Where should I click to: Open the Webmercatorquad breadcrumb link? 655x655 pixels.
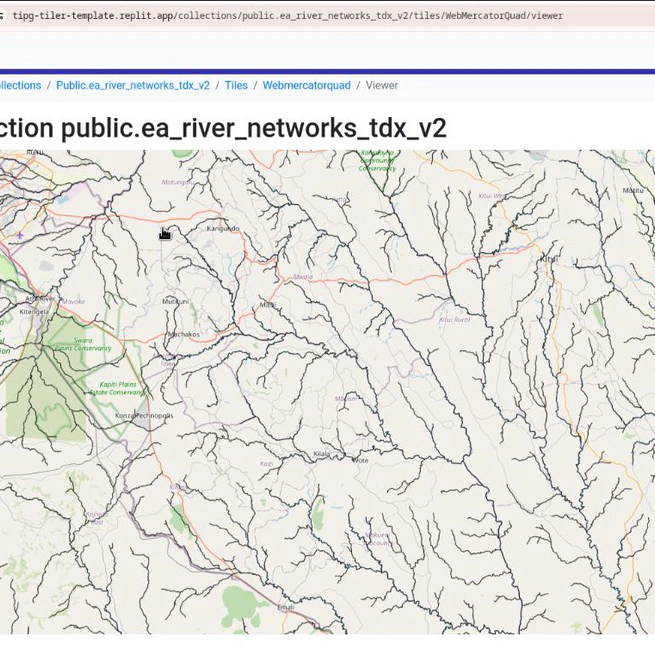306,86
